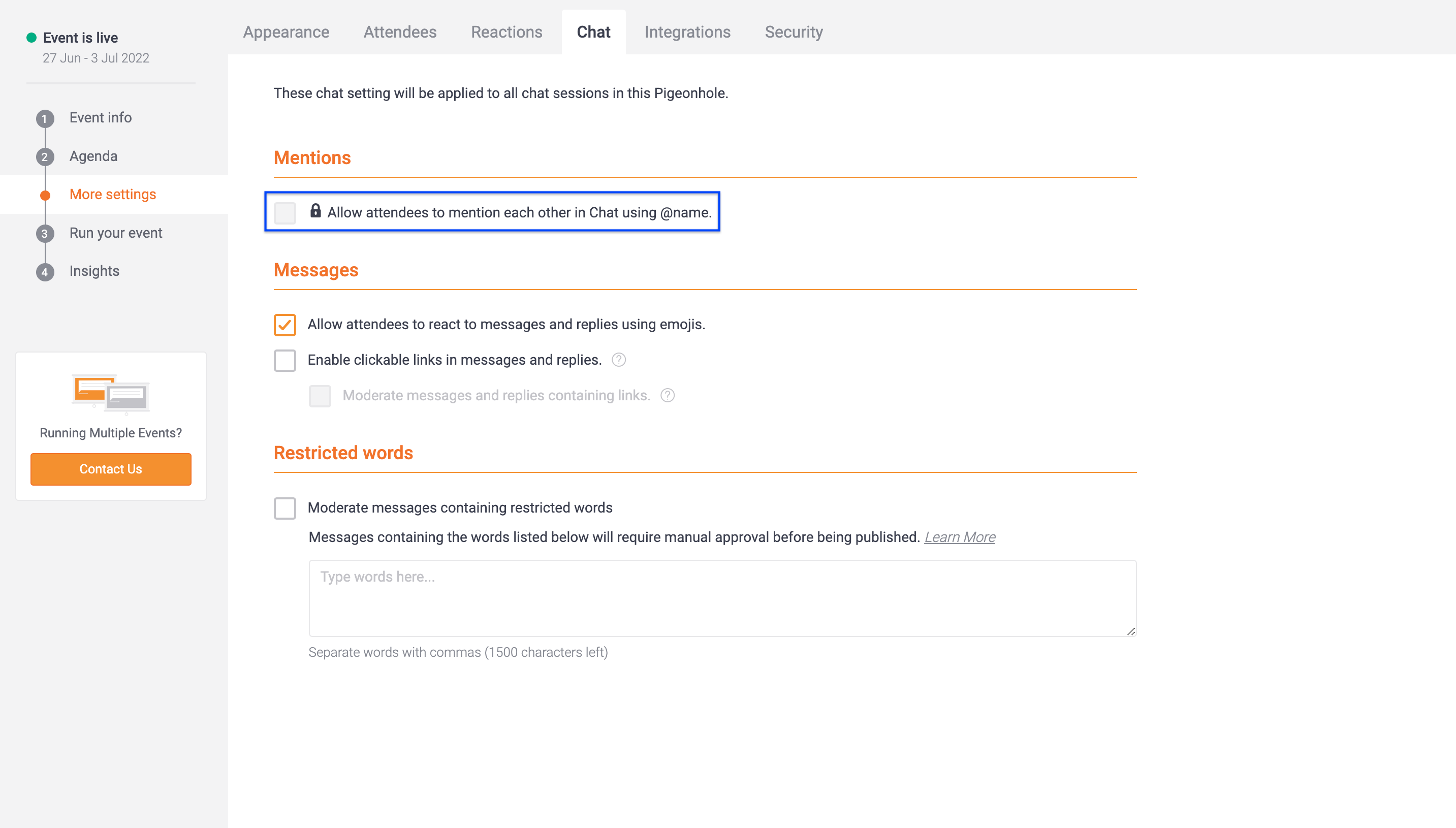Click the green live status dot

[32, 38]
